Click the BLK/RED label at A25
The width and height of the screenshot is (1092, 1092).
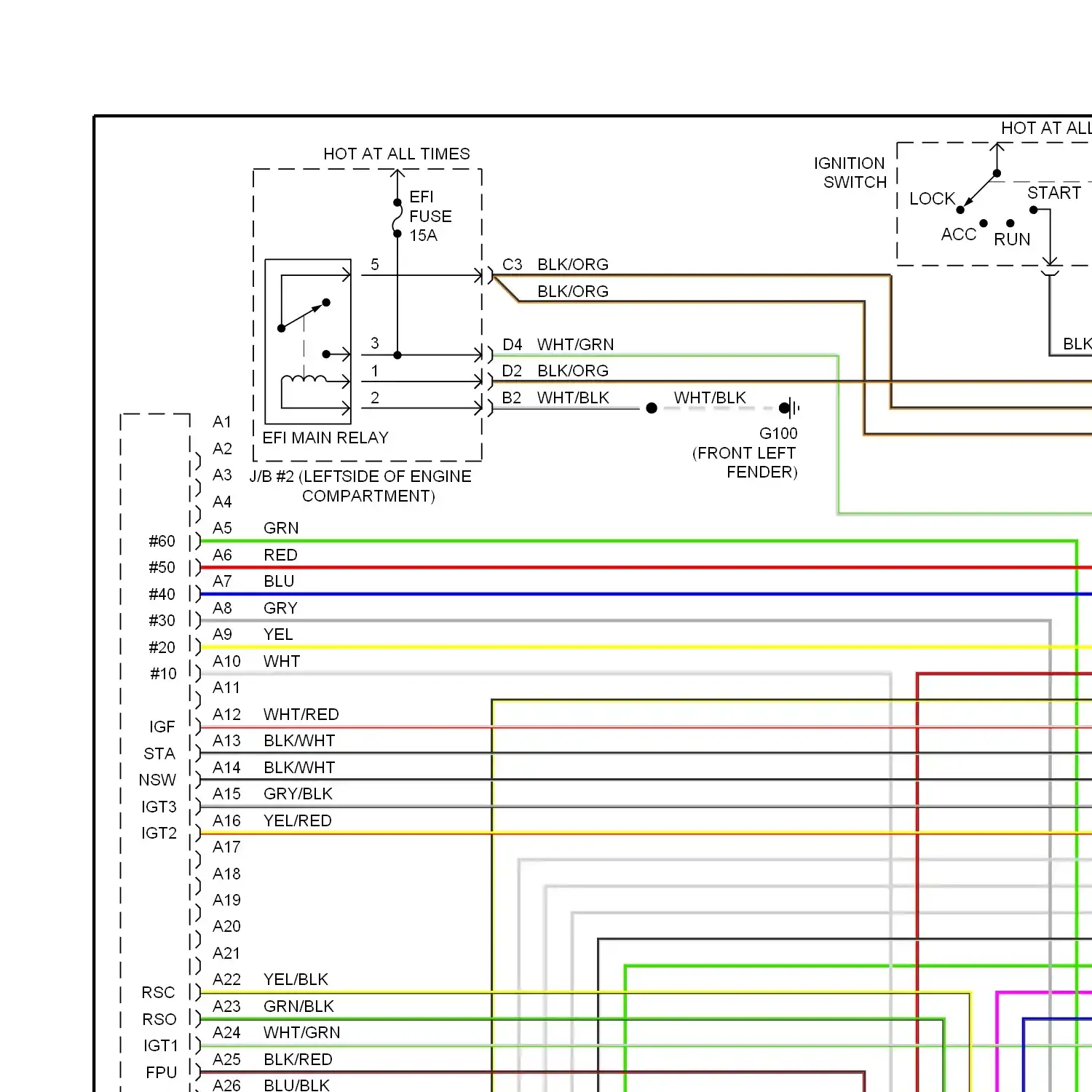298,1059
